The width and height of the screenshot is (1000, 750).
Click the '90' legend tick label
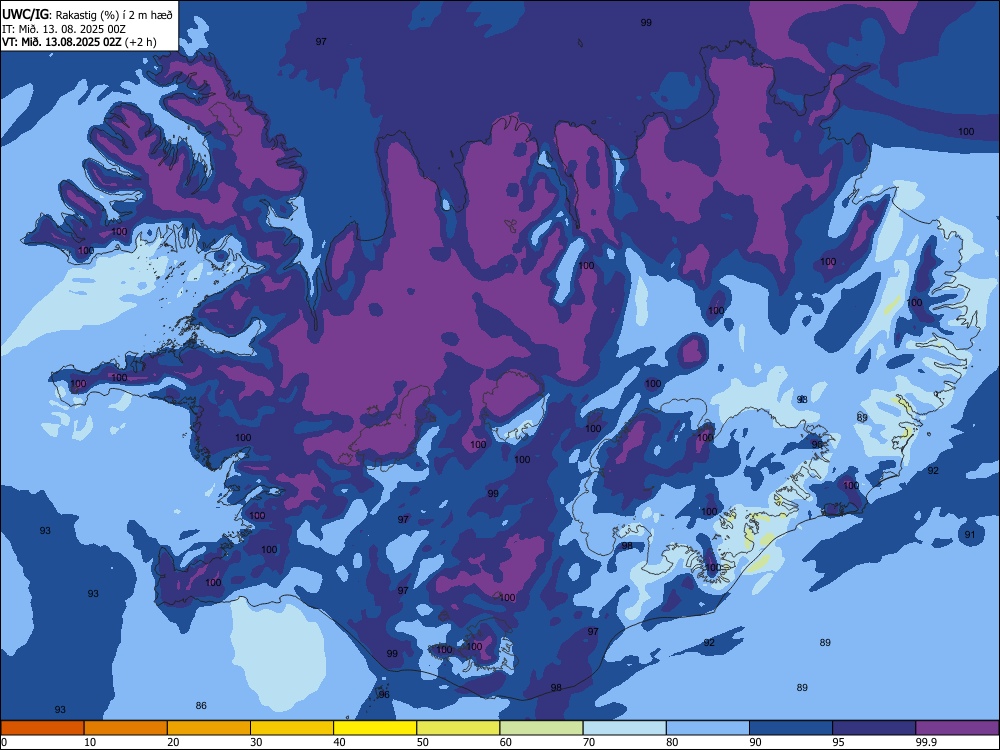point(755,742)
